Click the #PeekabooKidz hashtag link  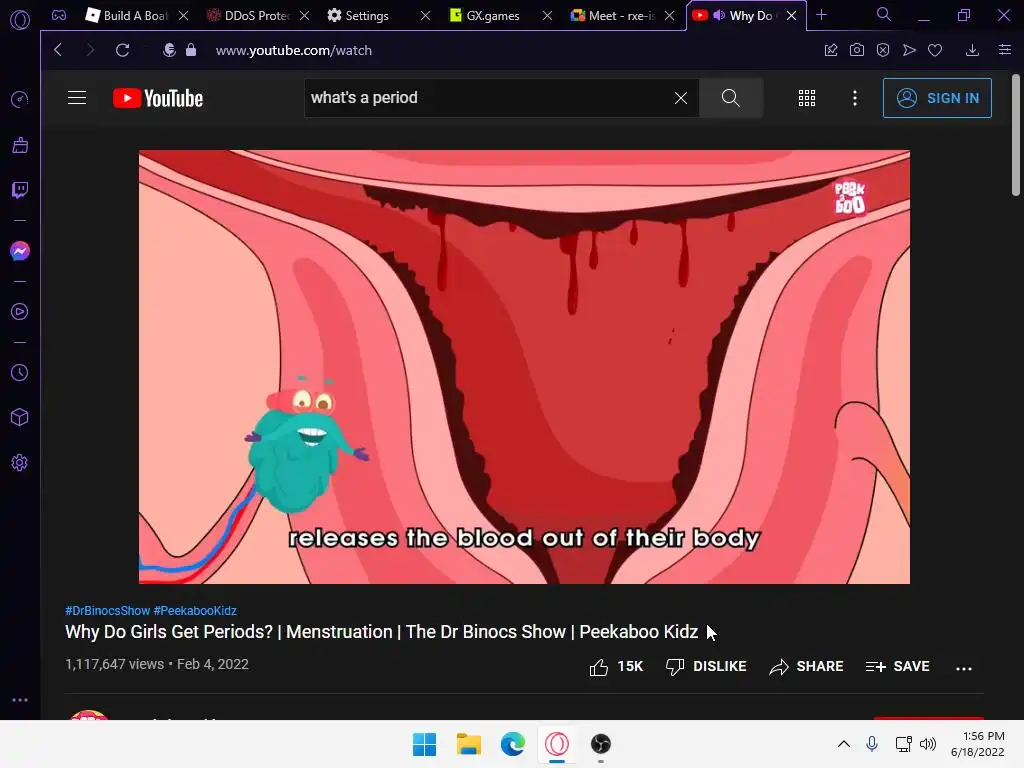click(x=195, y=611)
